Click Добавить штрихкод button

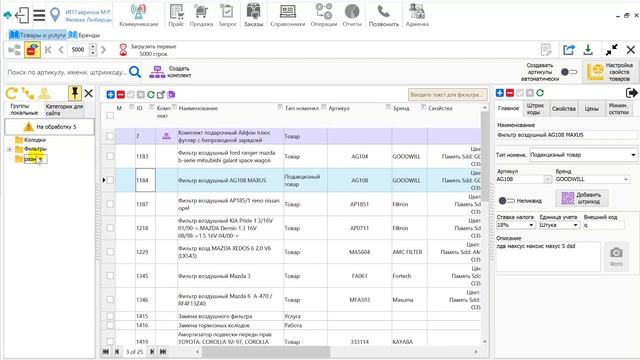(x=582, y=198)
